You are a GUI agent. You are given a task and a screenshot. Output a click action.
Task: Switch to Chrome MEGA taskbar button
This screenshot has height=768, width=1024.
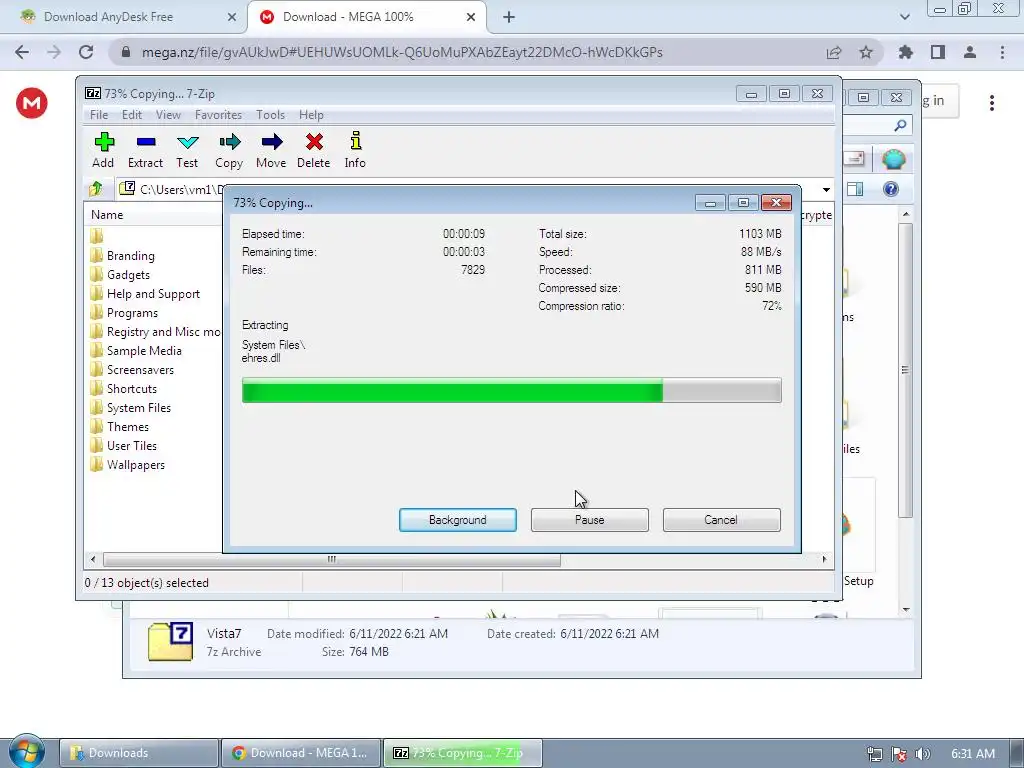[300, 753]
